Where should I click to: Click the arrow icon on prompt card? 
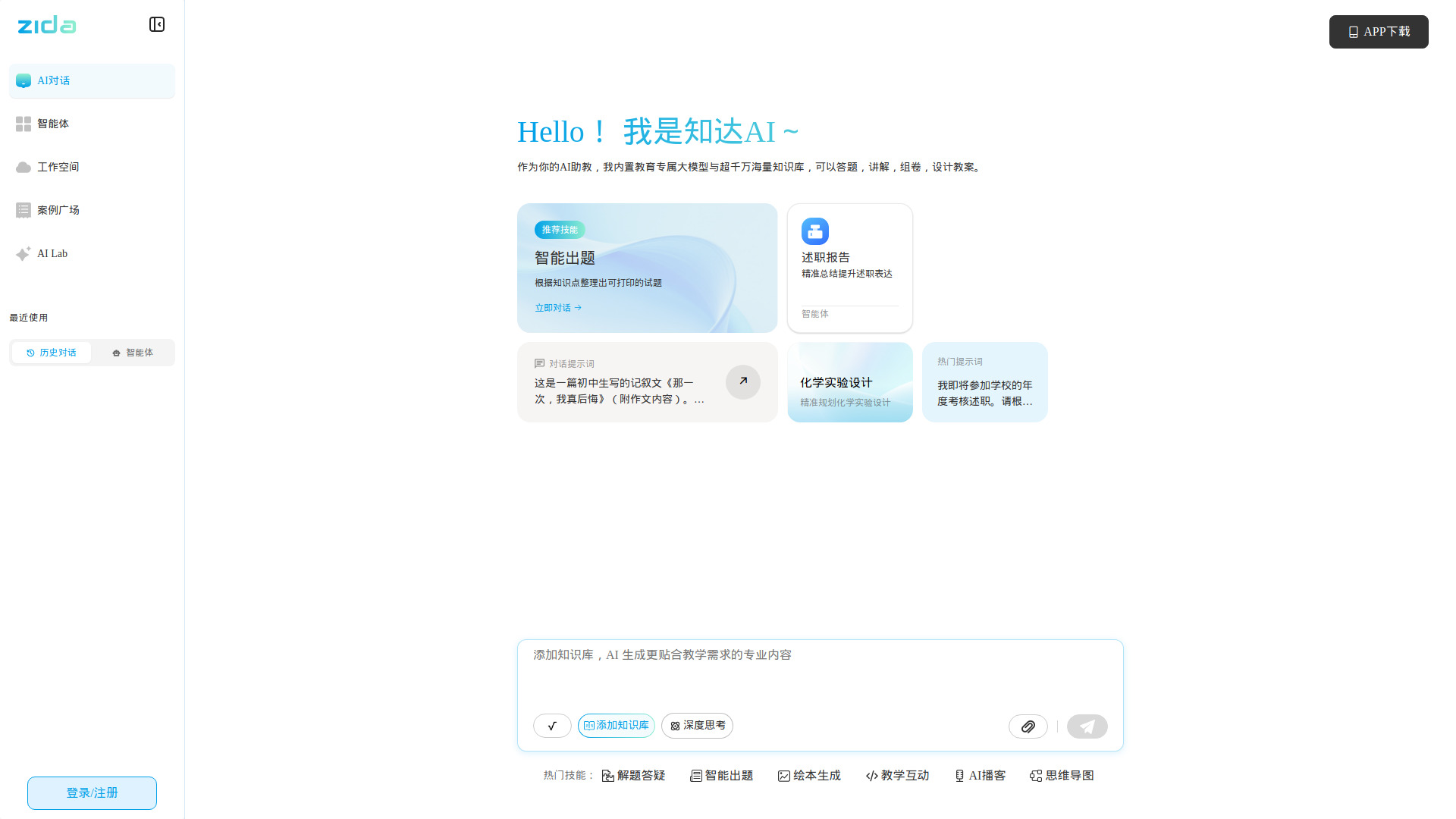pos(743,381)
